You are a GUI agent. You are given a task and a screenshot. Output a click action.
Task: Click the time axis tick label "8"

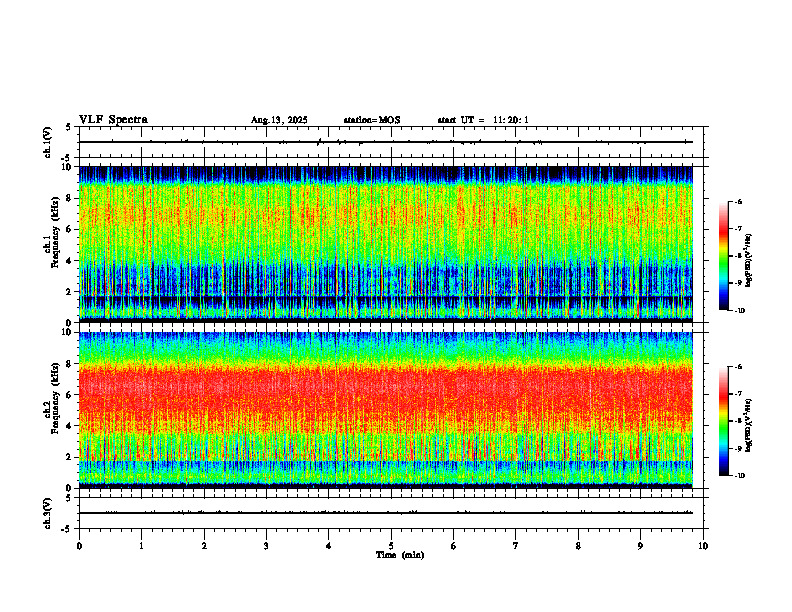(x=578, y=546)
